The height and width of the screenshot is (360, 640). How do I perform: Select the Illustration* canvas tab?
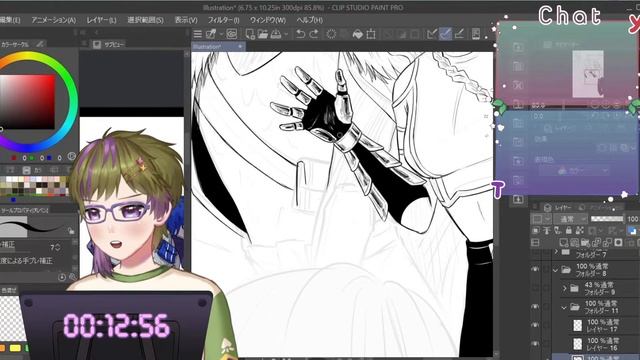point(218,47)
